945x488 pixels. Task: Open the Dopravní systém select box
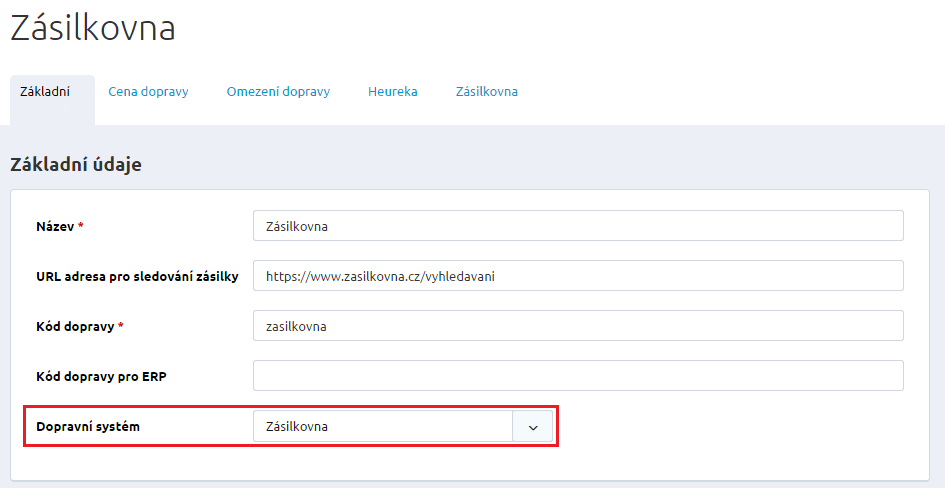coord(383,427)
